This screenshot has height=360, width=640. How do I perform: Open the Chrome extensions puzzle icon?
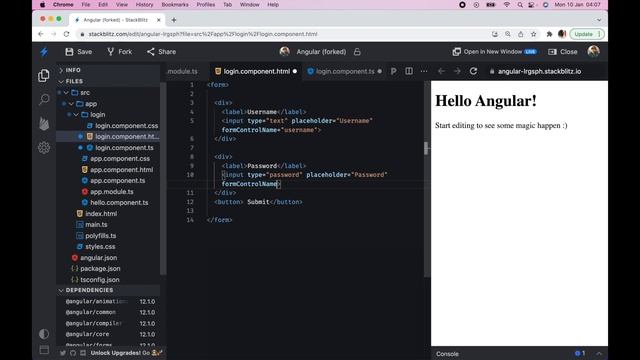[x=549, y=34]
